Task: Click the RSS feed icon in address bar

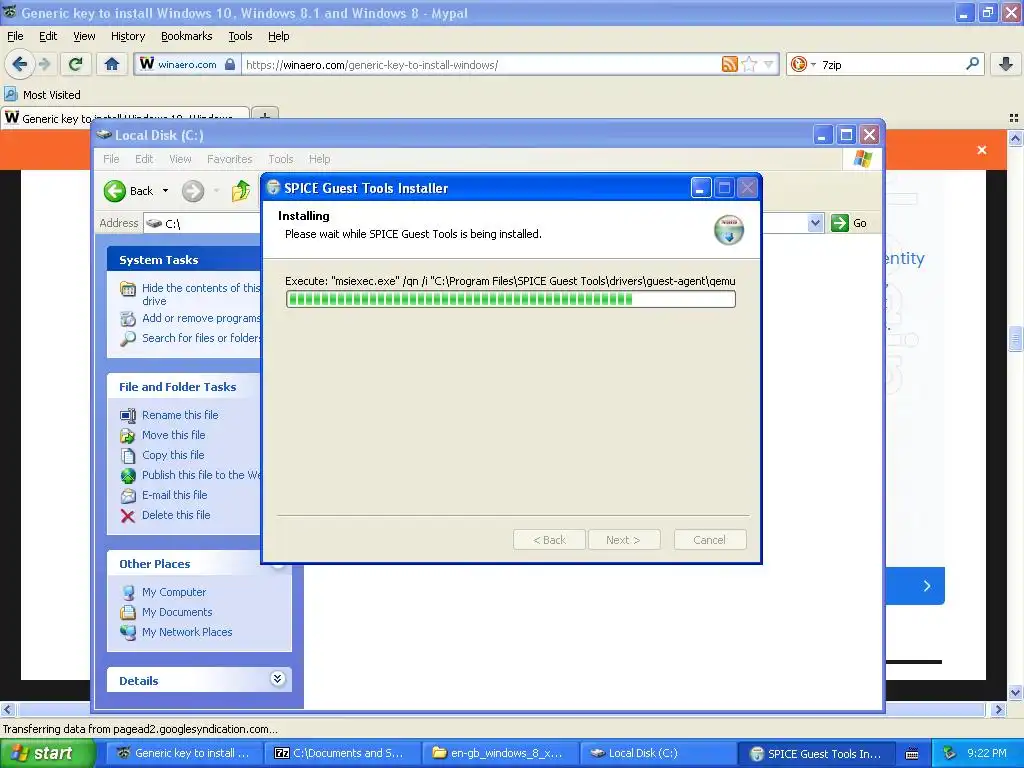Action: pyautogui.click(x=729, y=64)
